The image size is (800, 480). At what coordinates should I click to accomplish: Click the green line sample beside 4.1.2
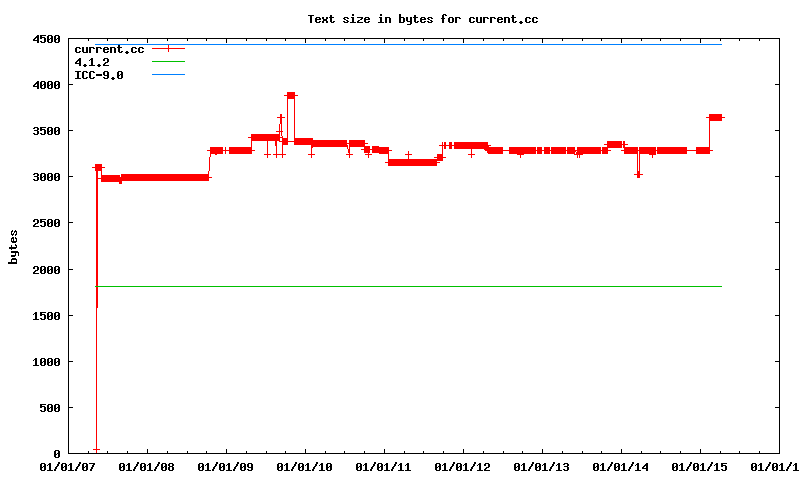point(168,62)
